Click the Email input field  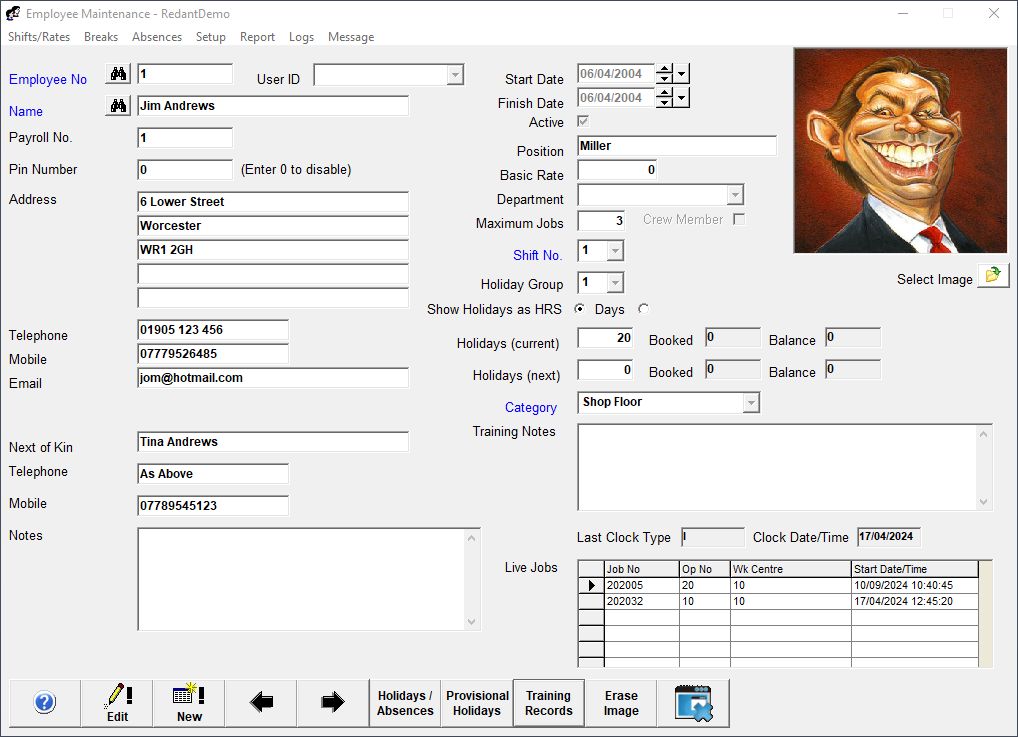point(272,378)
